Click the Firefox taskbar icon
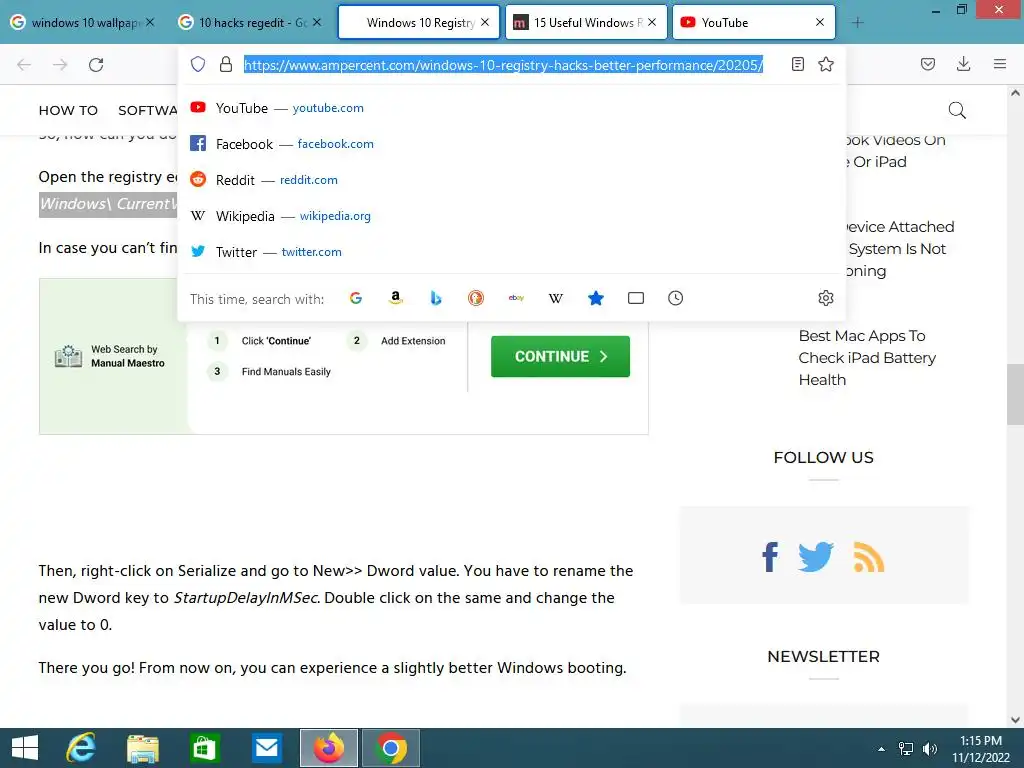 coord(329,748)
